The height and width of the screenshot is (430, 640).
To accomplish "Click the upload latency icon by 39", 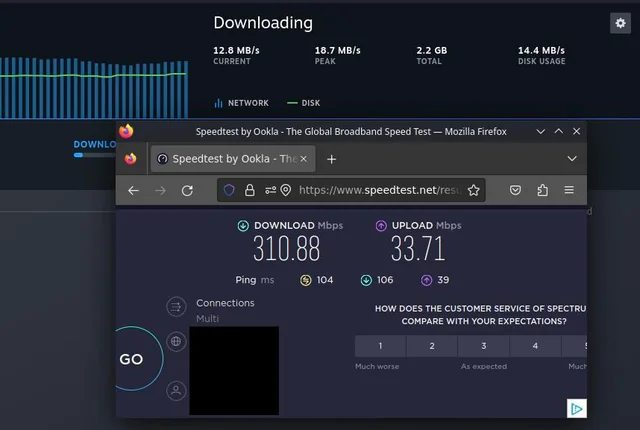I will pyautogui.click(x=427, y=280).
